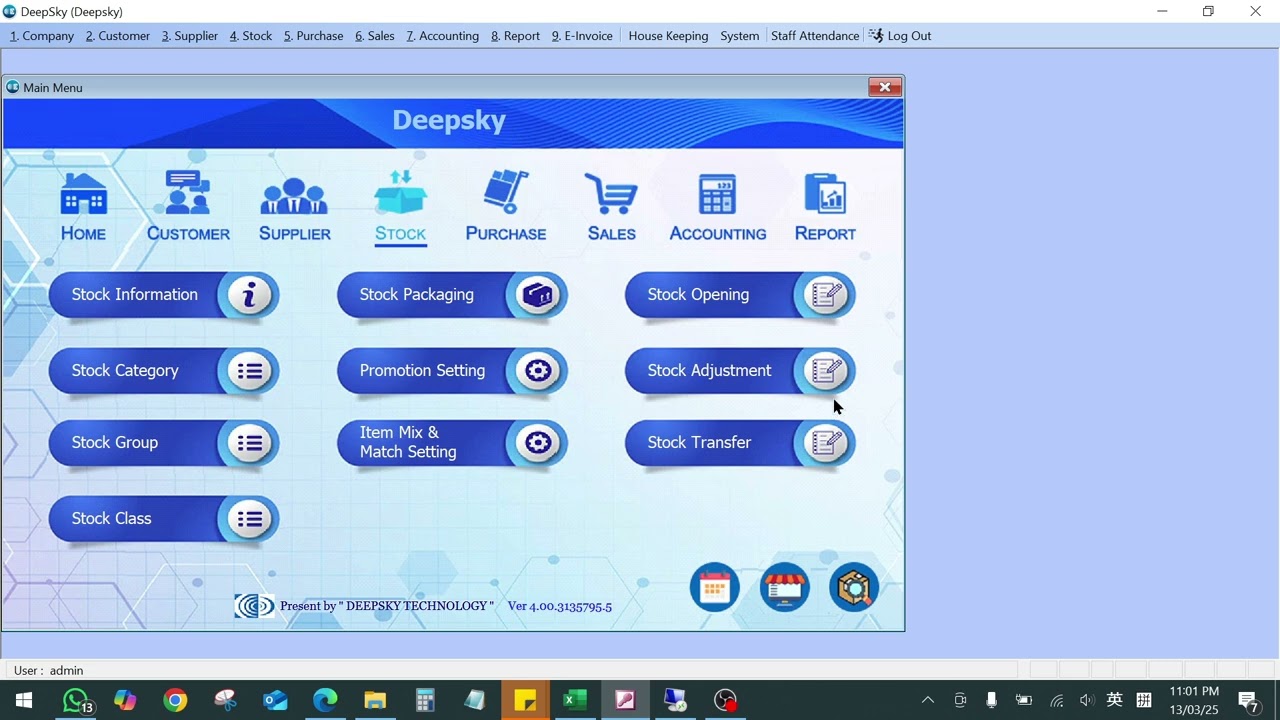This screenshot has width=1280, height=720.
Task: Open Stock Opening
Action: tap(740, 295)
